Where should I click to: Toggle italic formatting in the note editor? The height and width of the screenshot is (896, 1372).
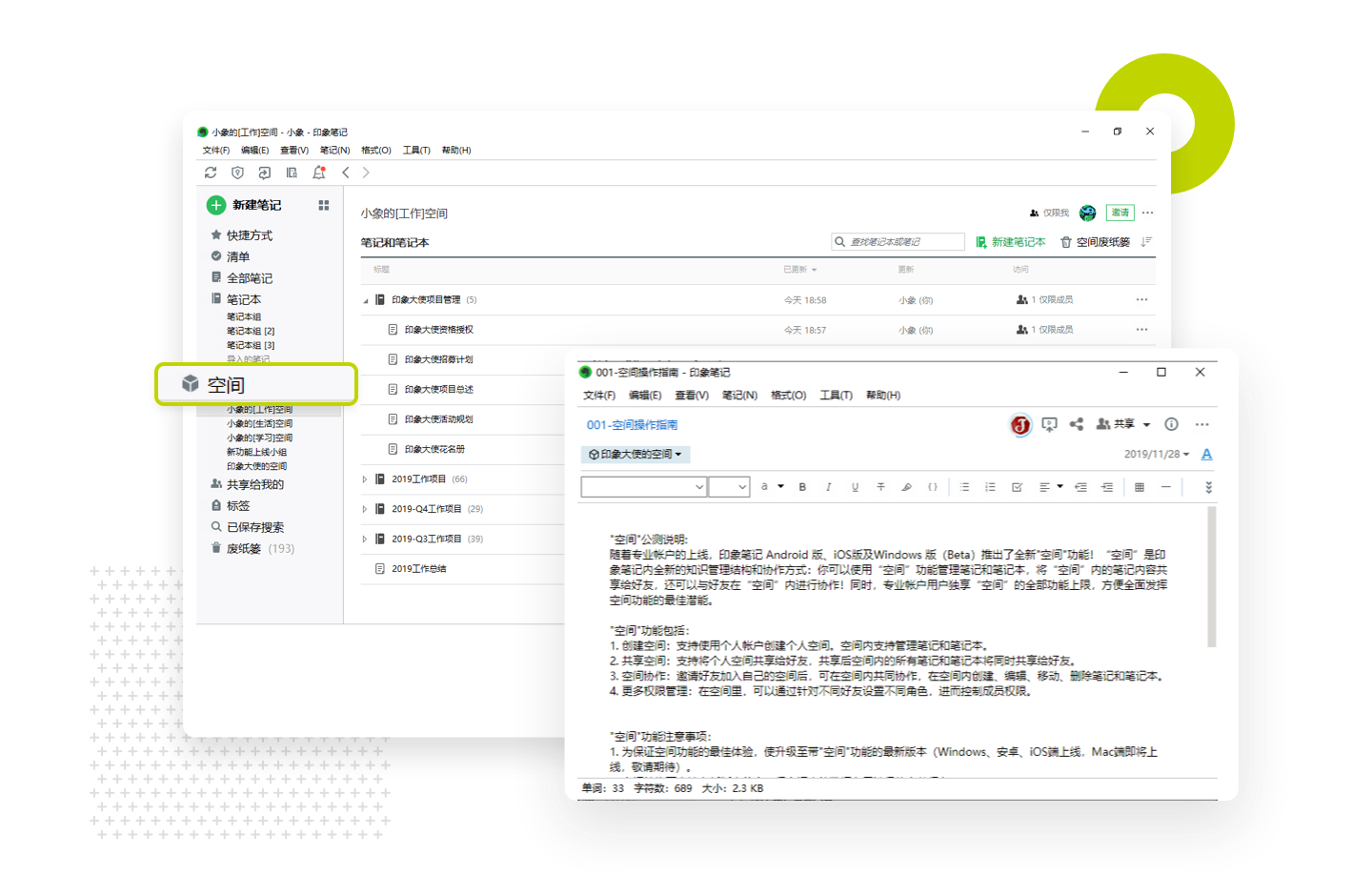828,487
